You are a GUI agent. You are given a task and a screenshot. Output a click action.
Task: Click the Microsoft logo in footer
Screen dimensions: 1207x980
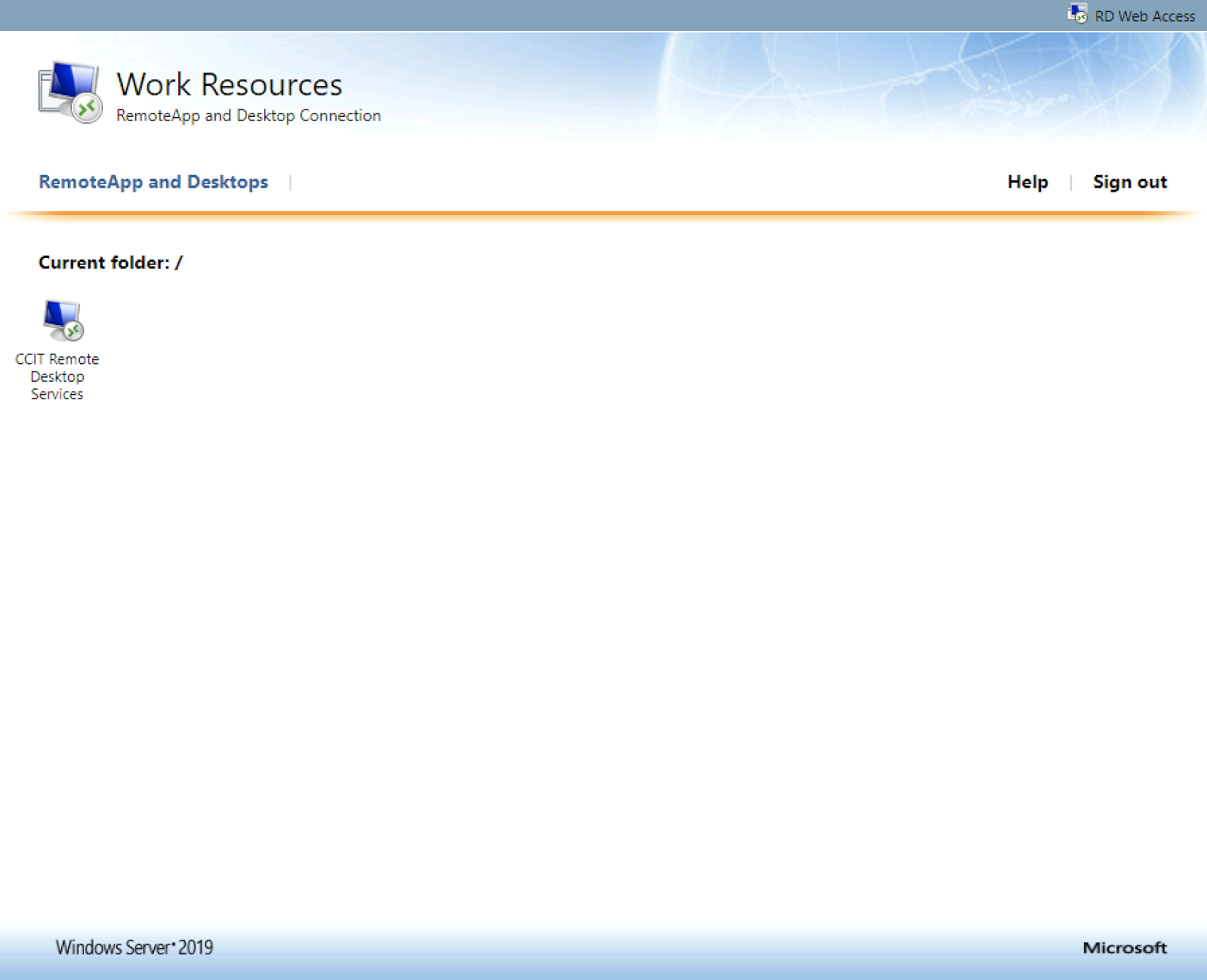coord(1125,948)
